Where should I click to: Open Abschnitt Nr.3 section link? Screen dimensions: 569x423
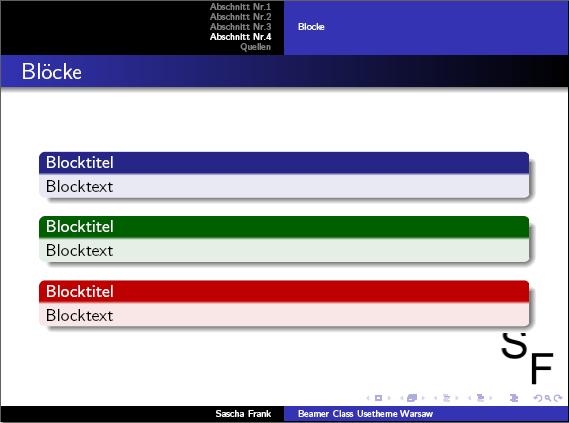(x=240, y=27)
